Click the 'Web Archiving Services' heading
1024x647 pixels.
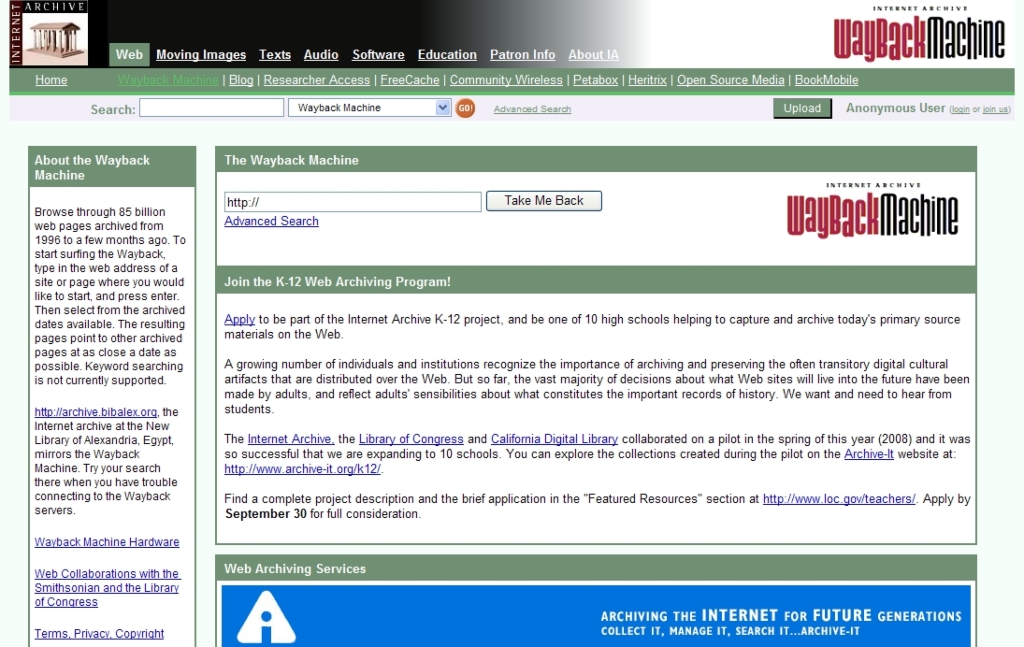pyautogui.click(x=295, y=569)
